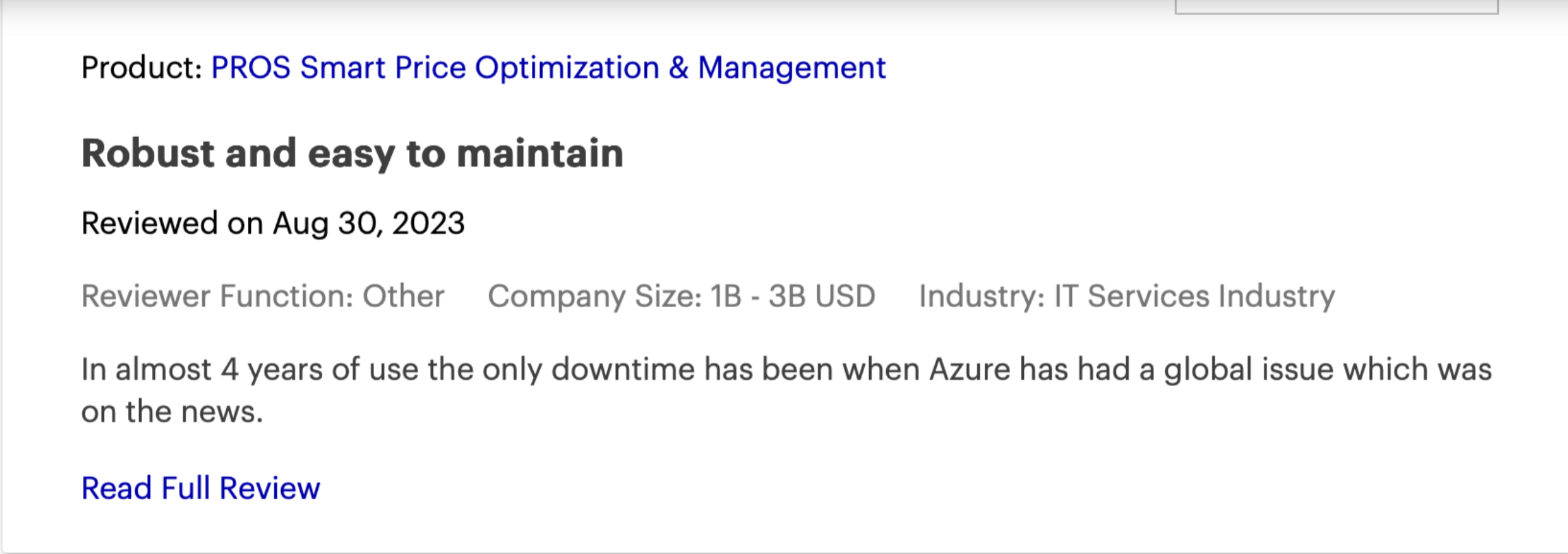Click the "Industry:" label
The image size is (1568, 554).
(981, 296)
